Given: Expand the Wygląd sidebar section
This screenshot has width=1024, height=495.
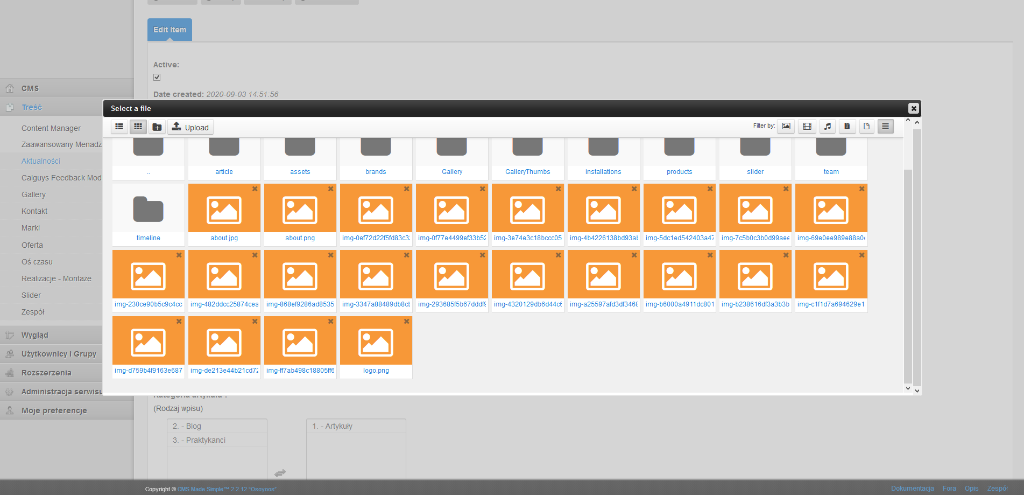Looking at the screenshot, I should point(35,335).
